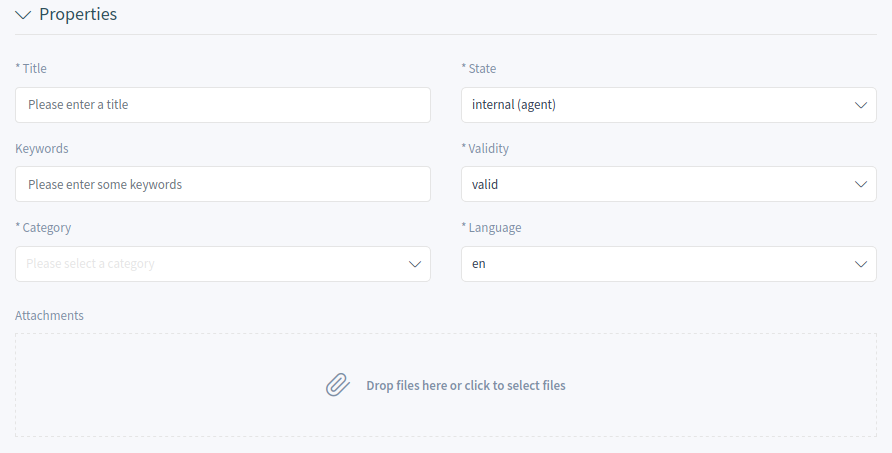Click the '* Title' label
This screenshot has width=892, height=453.
(x=31, y=68)
